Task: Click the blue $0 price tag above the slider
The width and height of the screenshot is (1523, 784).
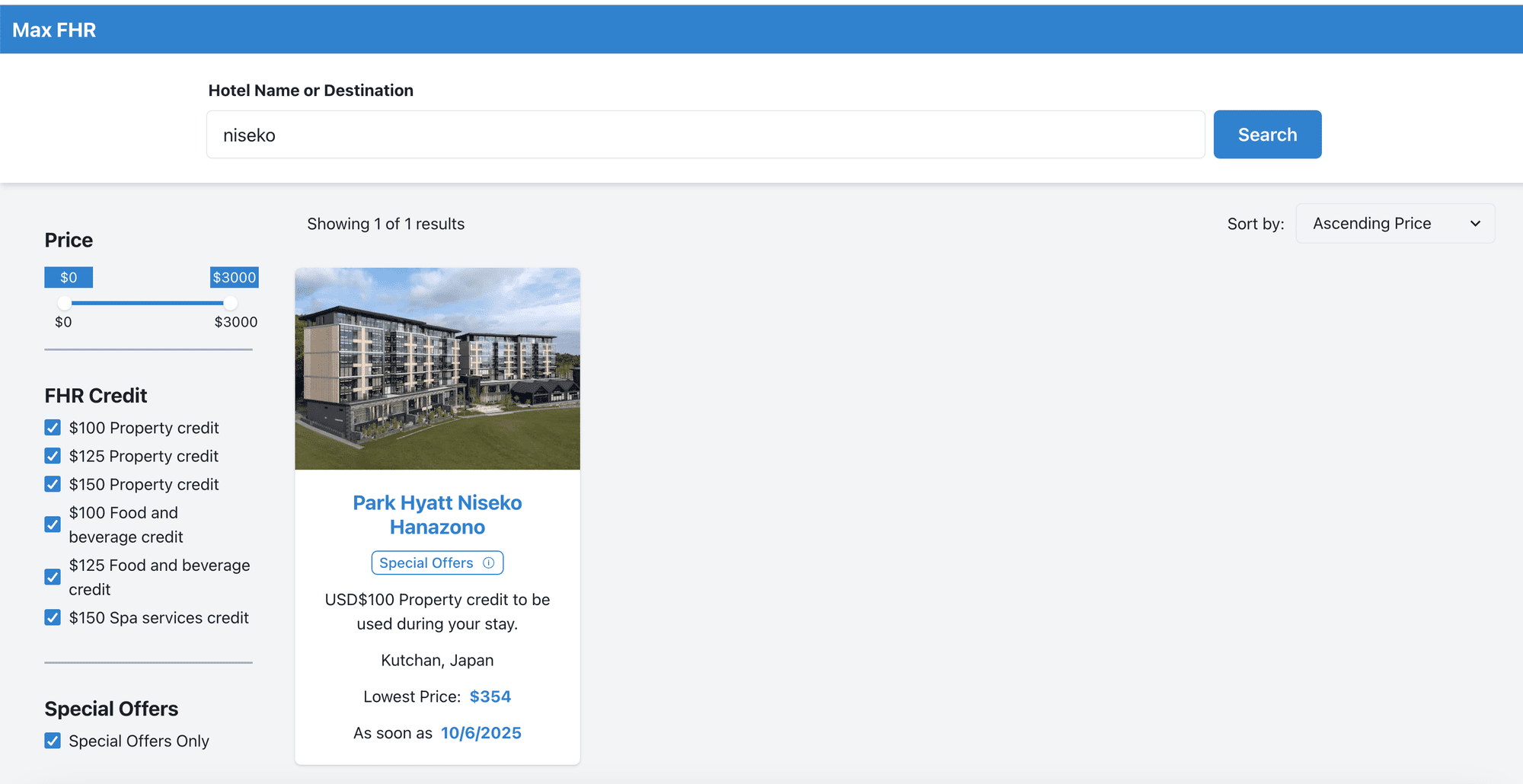Action: [69, 277]
